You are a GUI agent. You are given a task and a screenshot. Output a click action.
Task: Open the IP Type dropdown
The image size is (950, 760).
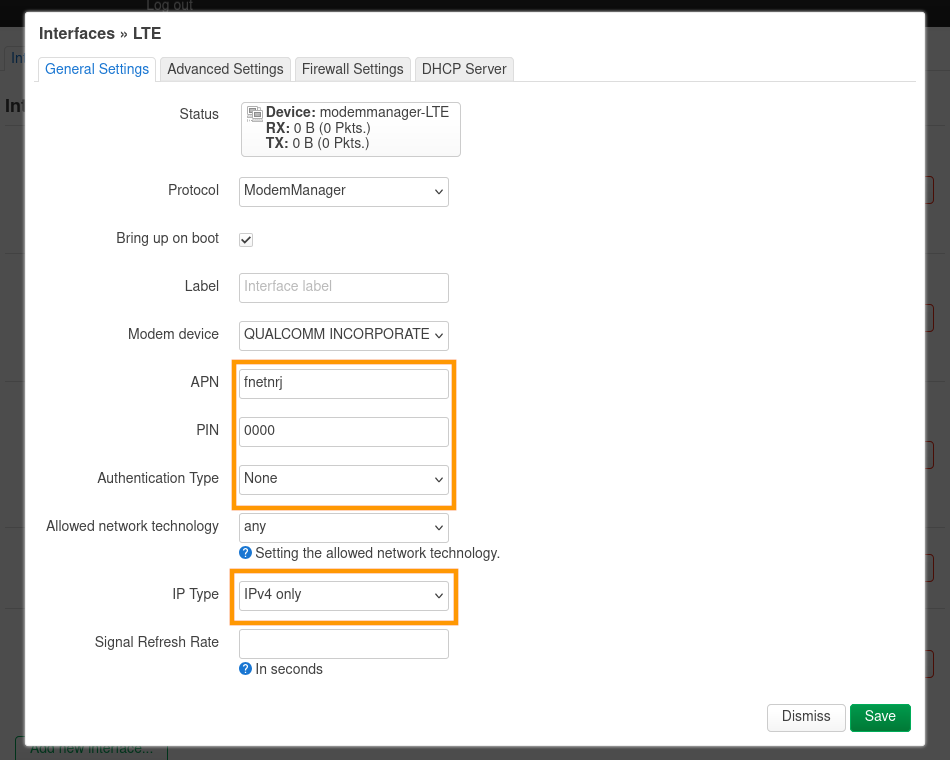tap(344, 595)
